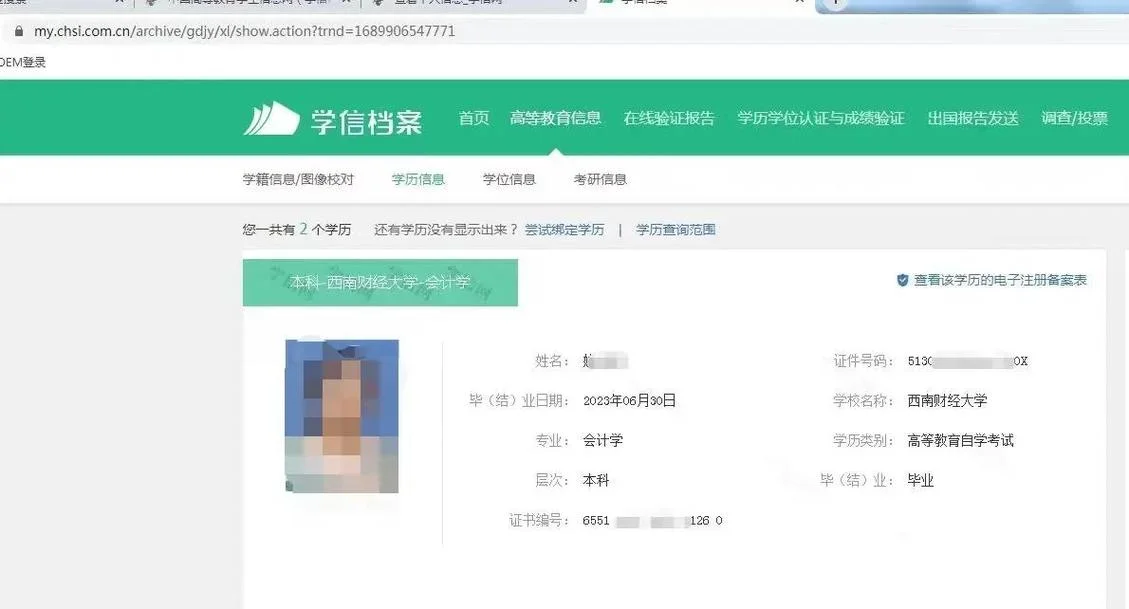Click the browser address bar URL
The height and width of the screenshot is (609, 1129).
coord(245,31)
